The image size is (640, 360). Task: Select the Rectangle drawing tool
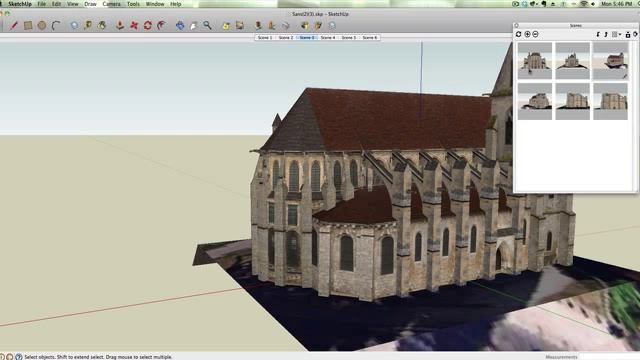point(28,26)
